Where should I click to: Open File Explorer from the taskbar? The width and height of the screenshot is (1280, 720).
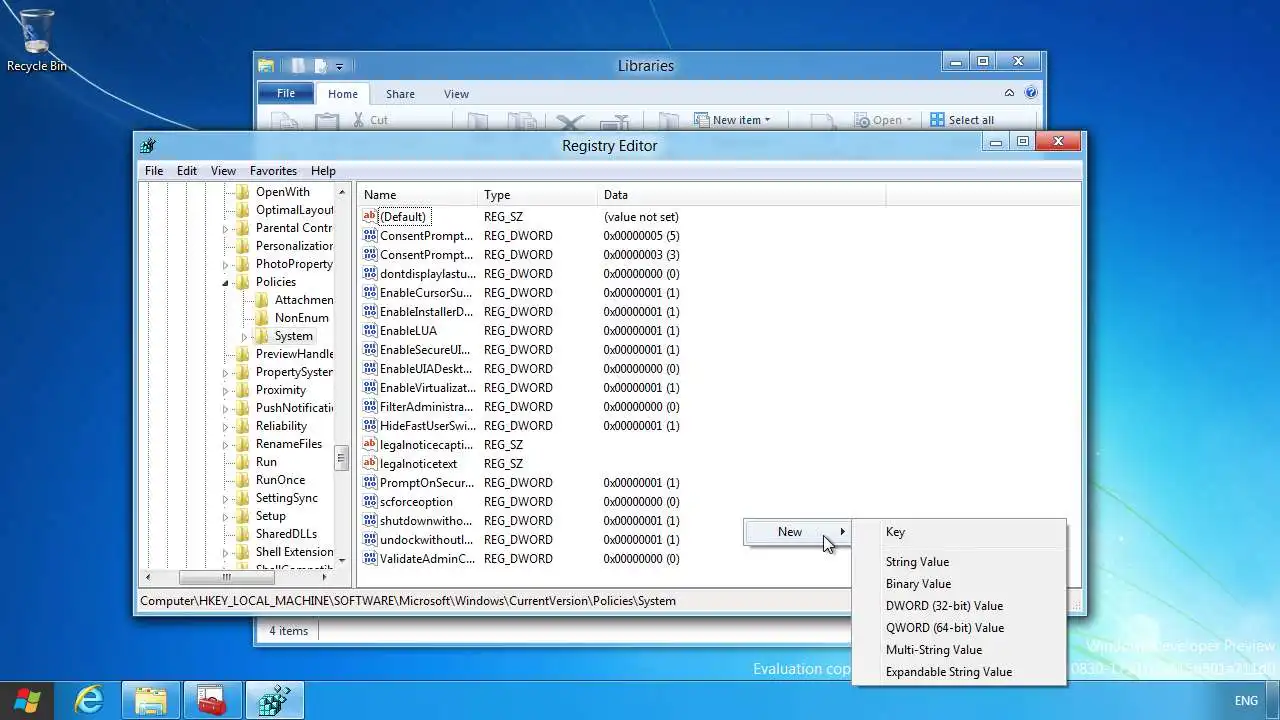coord(151,701)
